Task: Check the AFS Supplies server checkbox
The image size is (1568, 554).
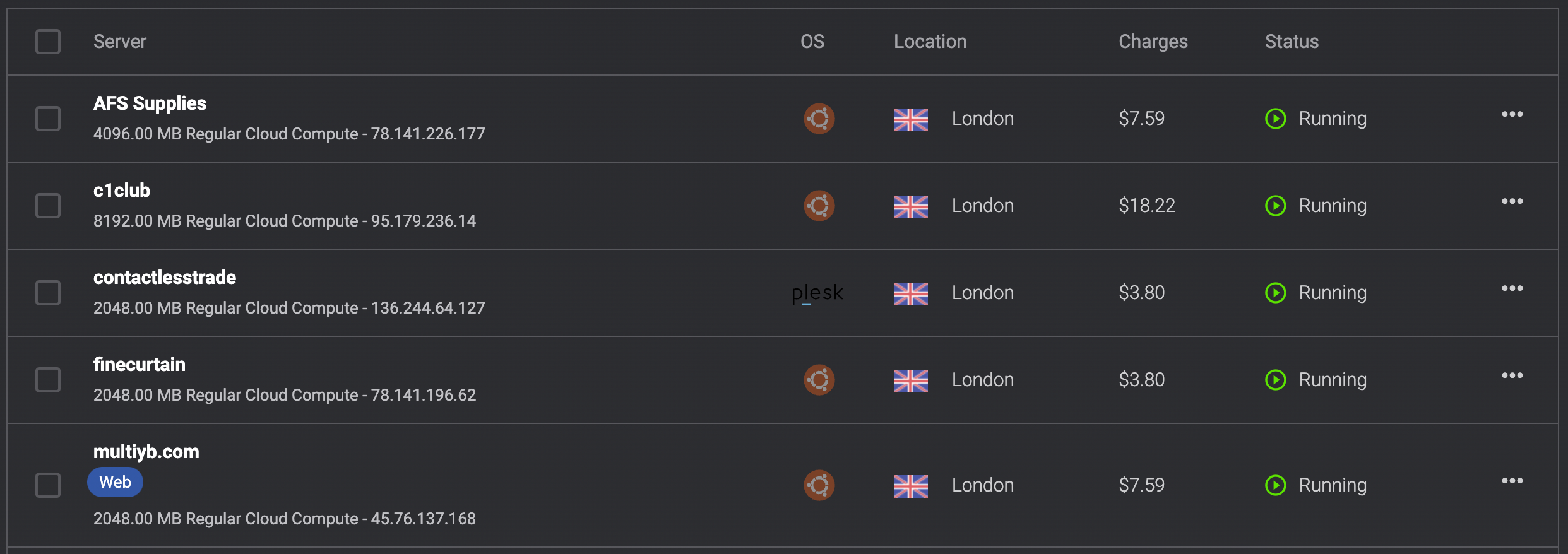Action: tap(48, 119)
